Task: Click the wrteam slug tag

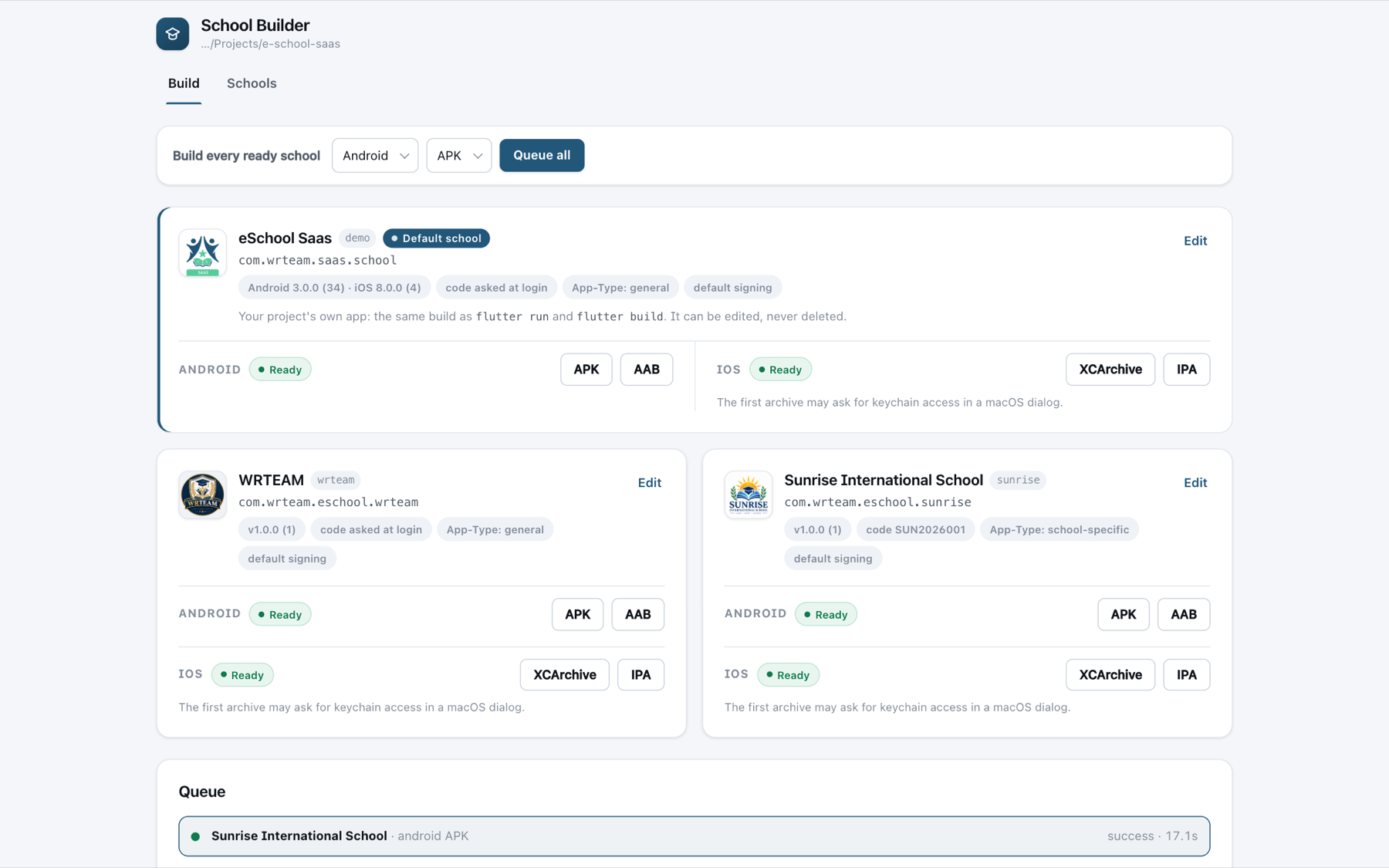Action: 336,480
